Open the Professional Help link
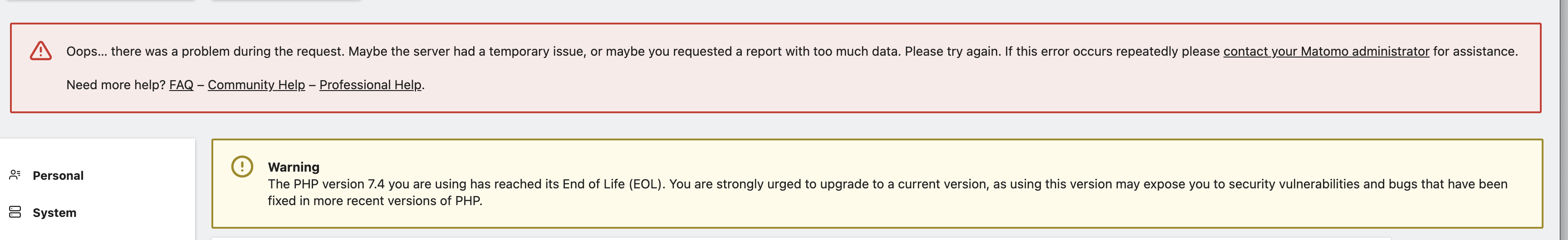 pyautogui.click(x=370, y=85)
